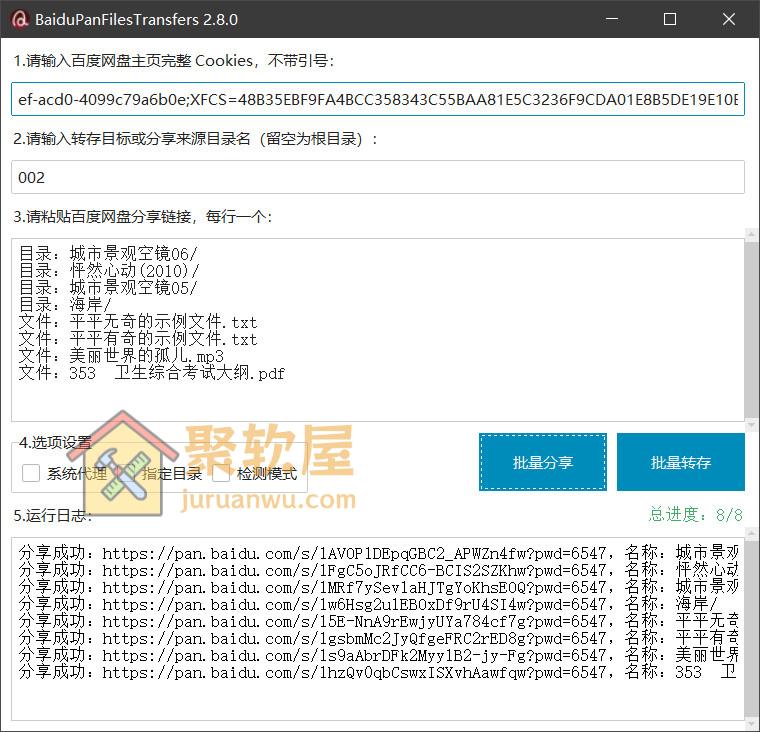Toggle the 指定目录 checkbox
Screen dimensions: 760x732
pos(126,473)
